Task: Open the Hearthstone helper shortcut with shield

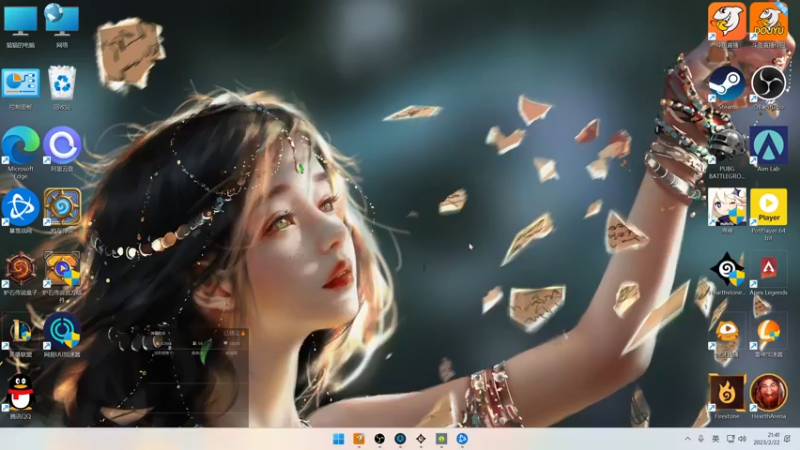Action: [x=62, y=269]
